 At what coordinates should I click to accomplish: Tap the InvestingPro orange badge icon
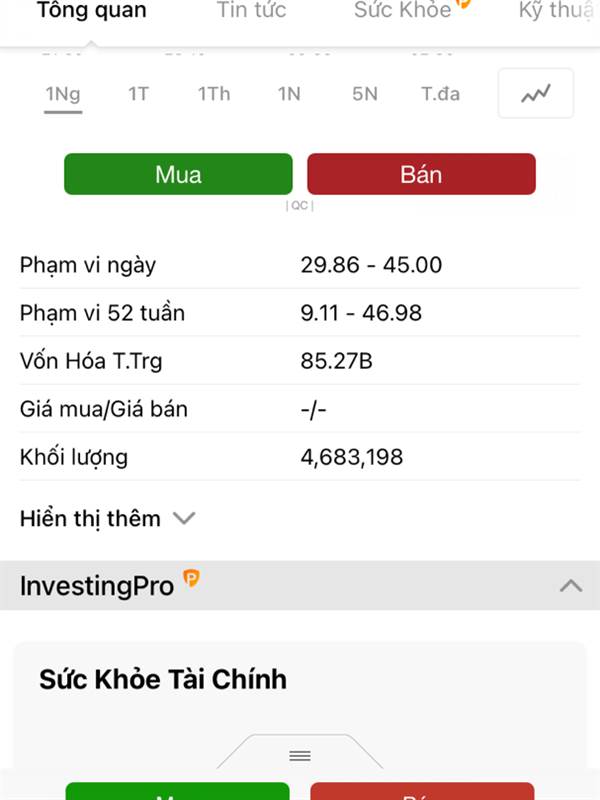191,579
